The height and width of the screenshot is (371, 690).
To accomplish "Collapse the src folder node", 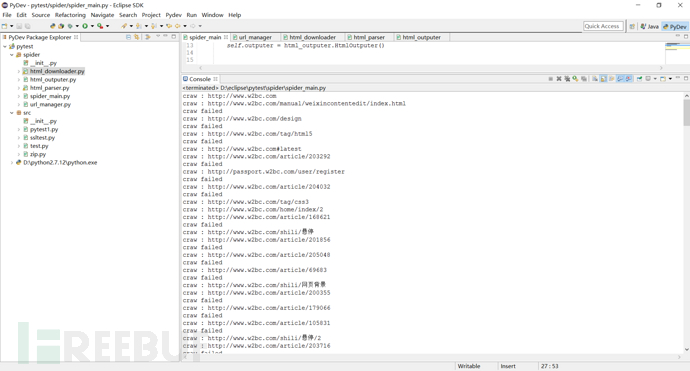I will click(x=12, y=113).
